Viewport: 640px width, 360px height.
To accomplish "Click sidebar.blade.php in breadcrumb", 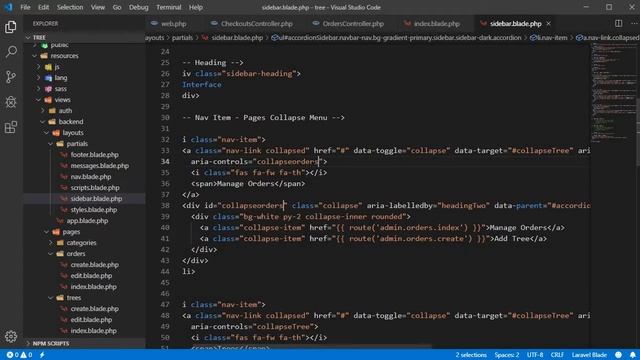I will [x=237, y=38].
